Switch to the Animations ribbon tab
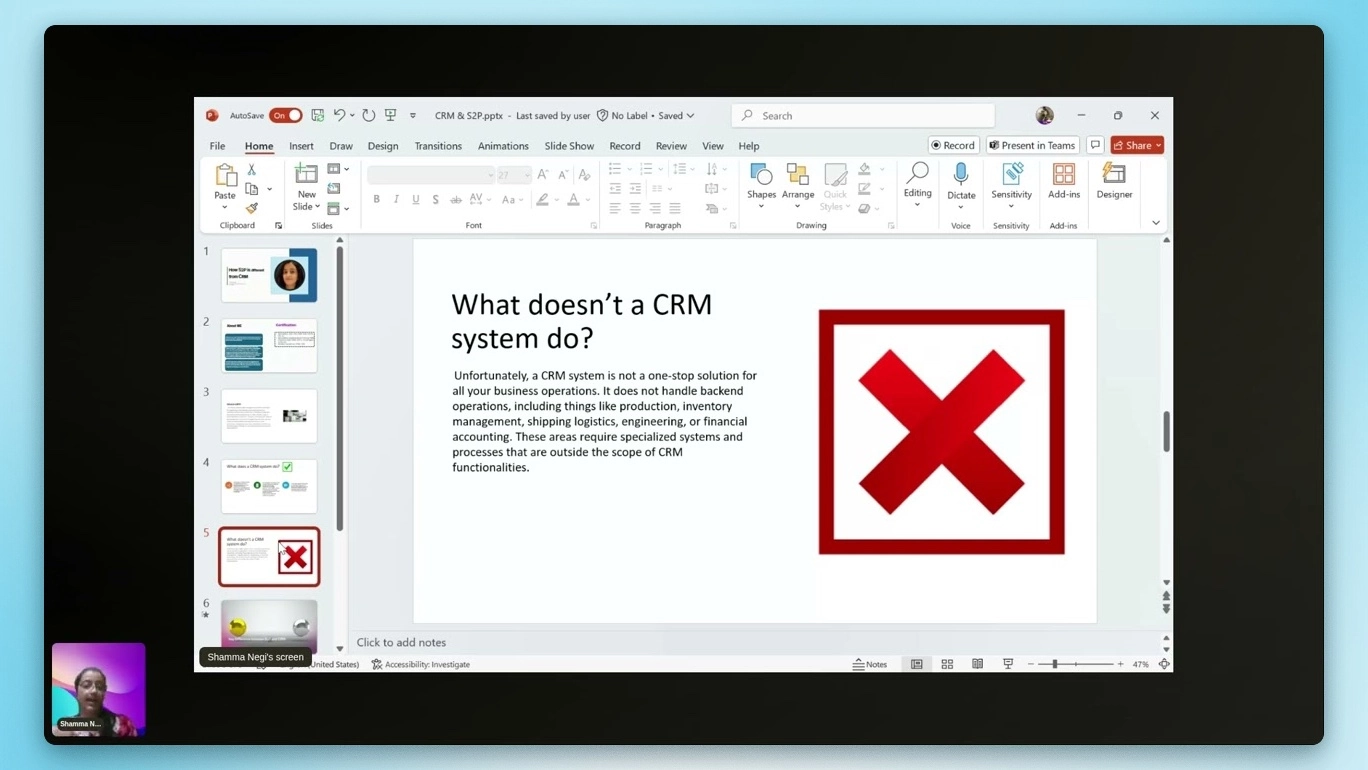This screenshot has width=1368, height=770. (502, 146)
